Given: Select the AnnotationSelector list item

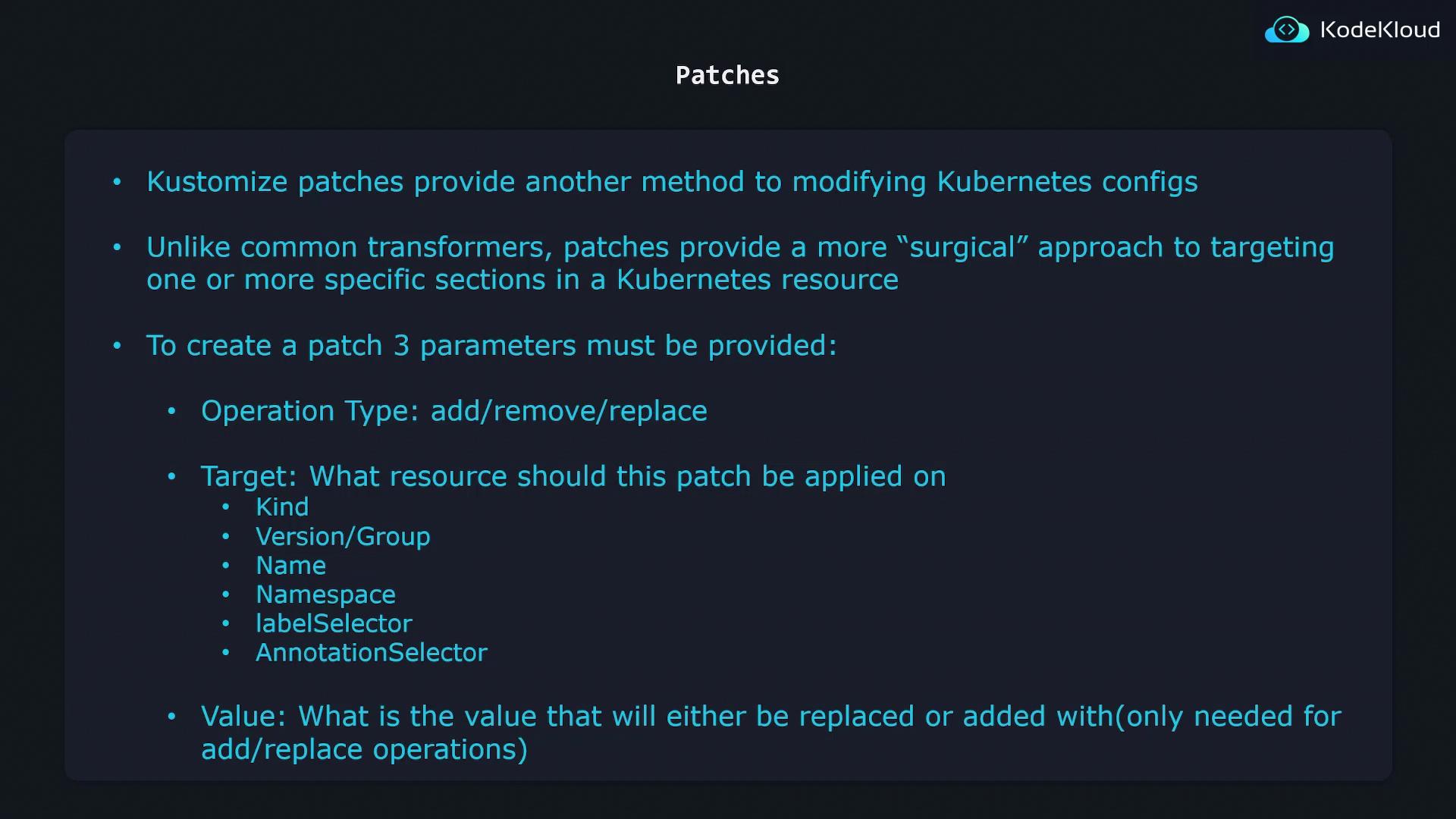Looking at the screenshot, I should coord(371,653).
